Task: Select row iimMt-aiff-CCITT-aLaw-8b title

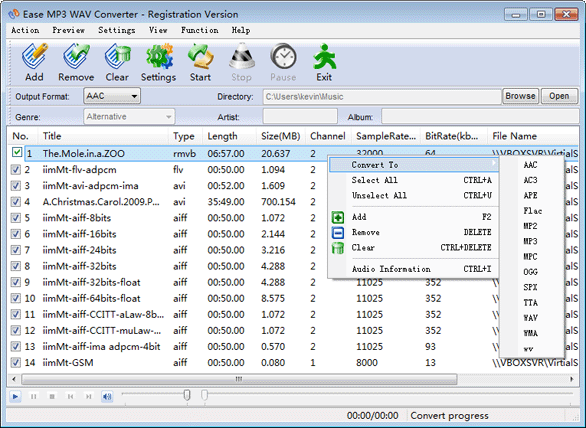Action: (x=103, y=315)
